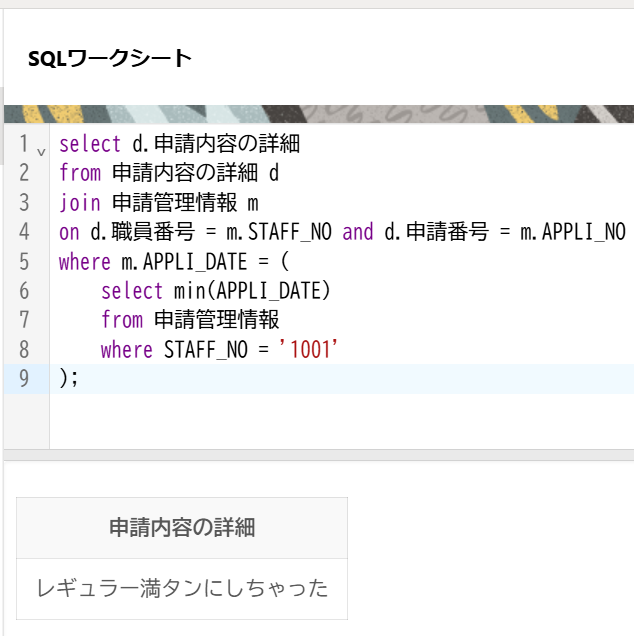This screenshot has width=634, height=636.
Task: Click 申請管理情報 table name on line 7
Action: click(217, 320)
